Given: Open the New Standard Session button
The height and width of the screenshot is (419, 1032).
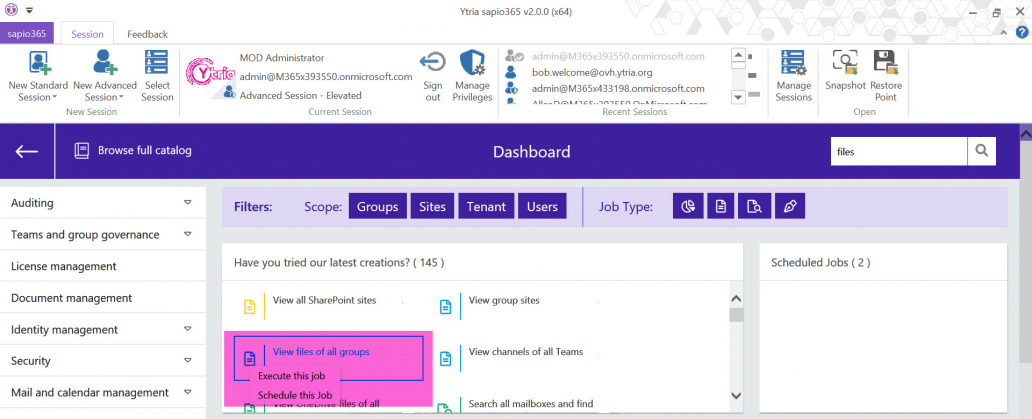Looking at the screenshot, I should click(x=38, y=76).
